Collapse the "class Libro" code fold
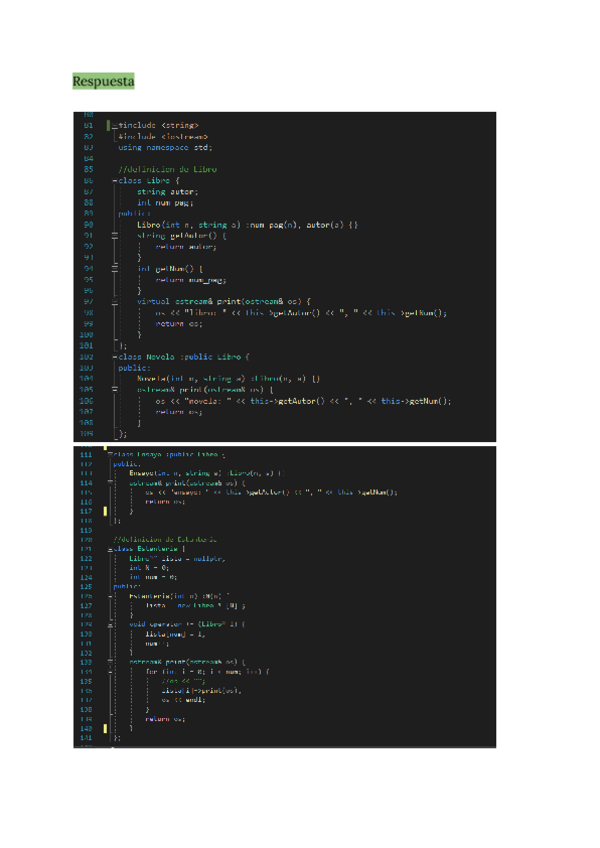This screenshot has height=848, width=600. pyautogui.click(x=115, y=181)
